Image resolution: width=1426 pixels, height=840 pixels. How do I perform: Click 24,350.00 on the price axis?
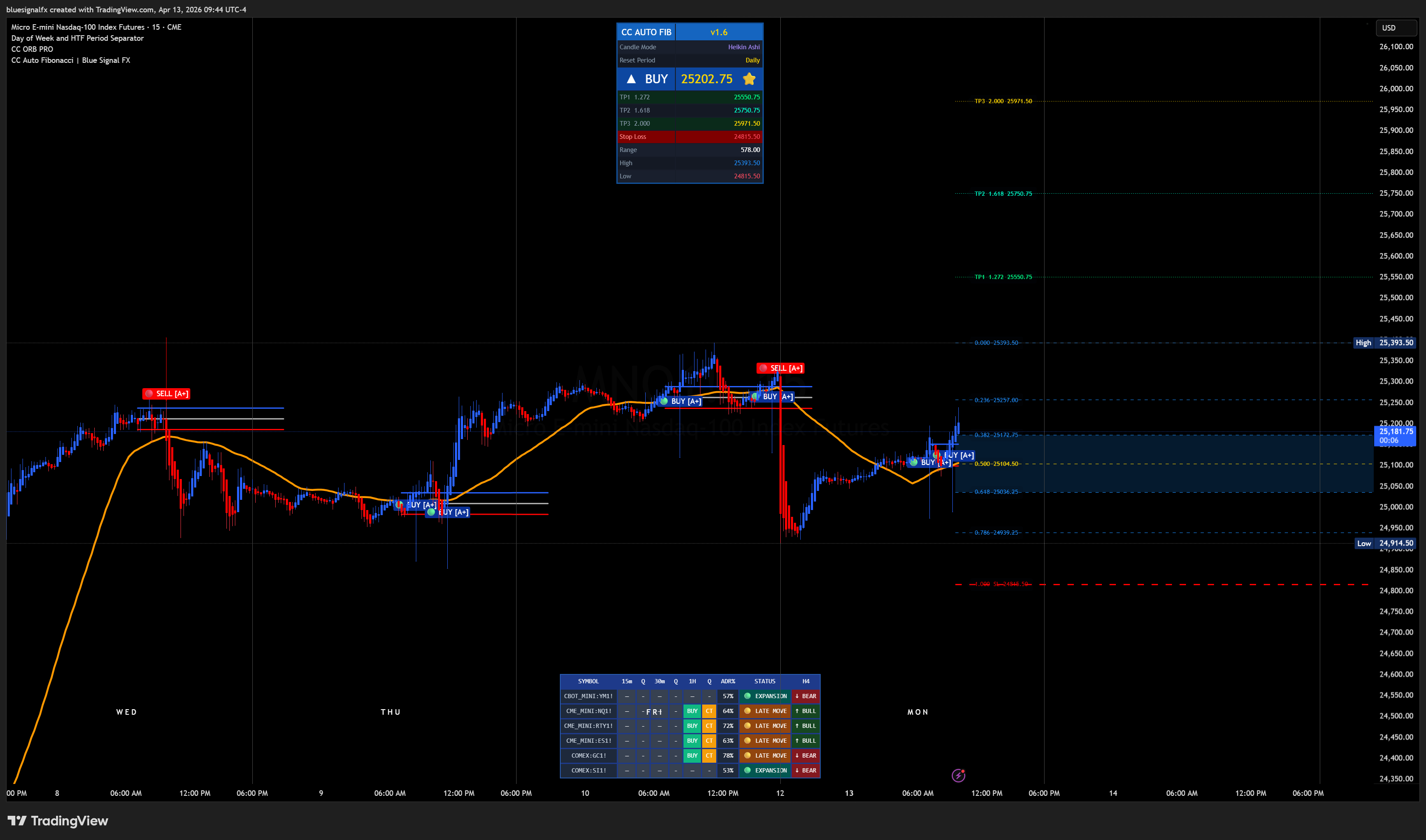(x=1396, y=779)
